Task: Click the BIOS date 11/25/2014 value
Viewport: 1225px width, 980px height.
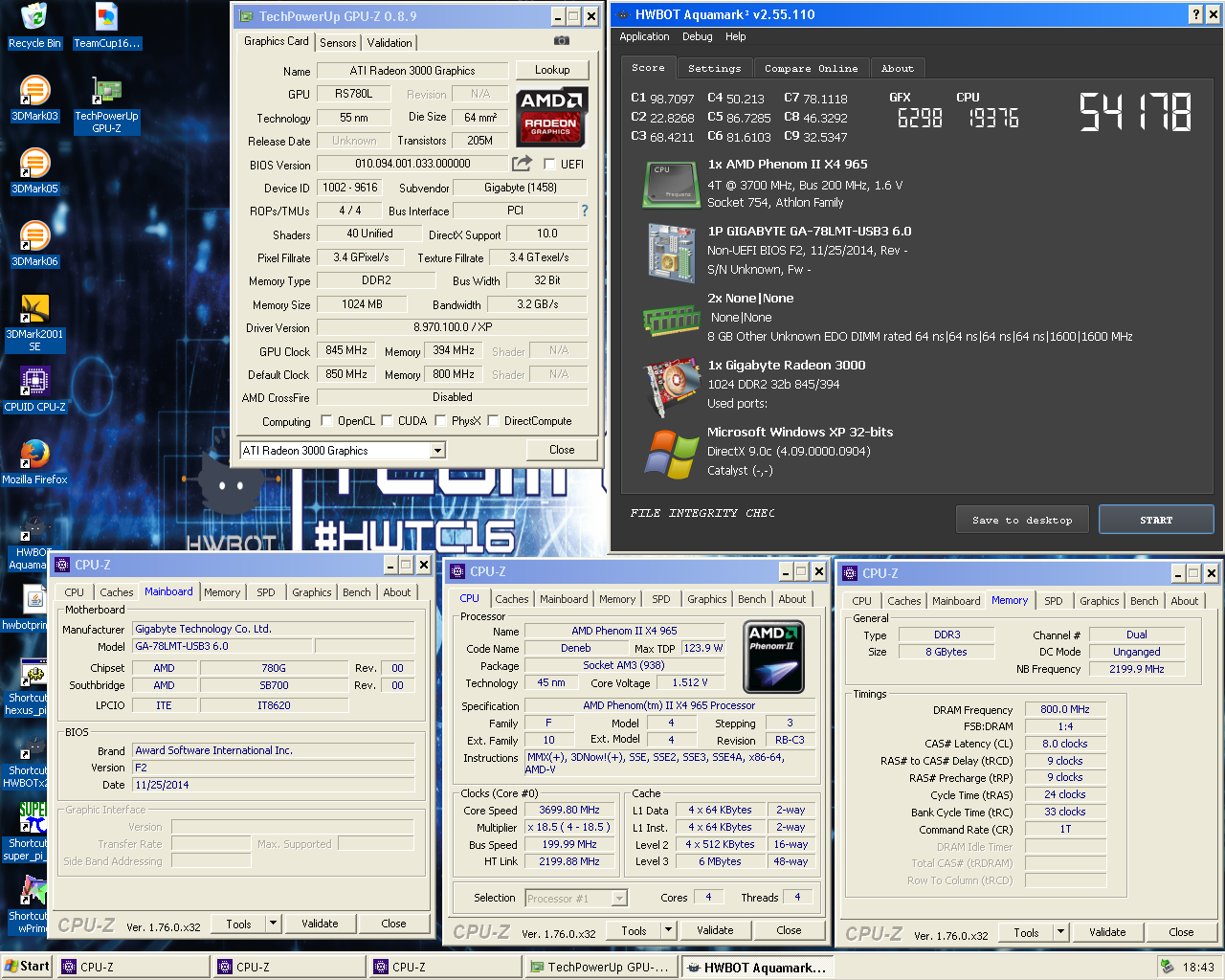Action: point(274,785)
